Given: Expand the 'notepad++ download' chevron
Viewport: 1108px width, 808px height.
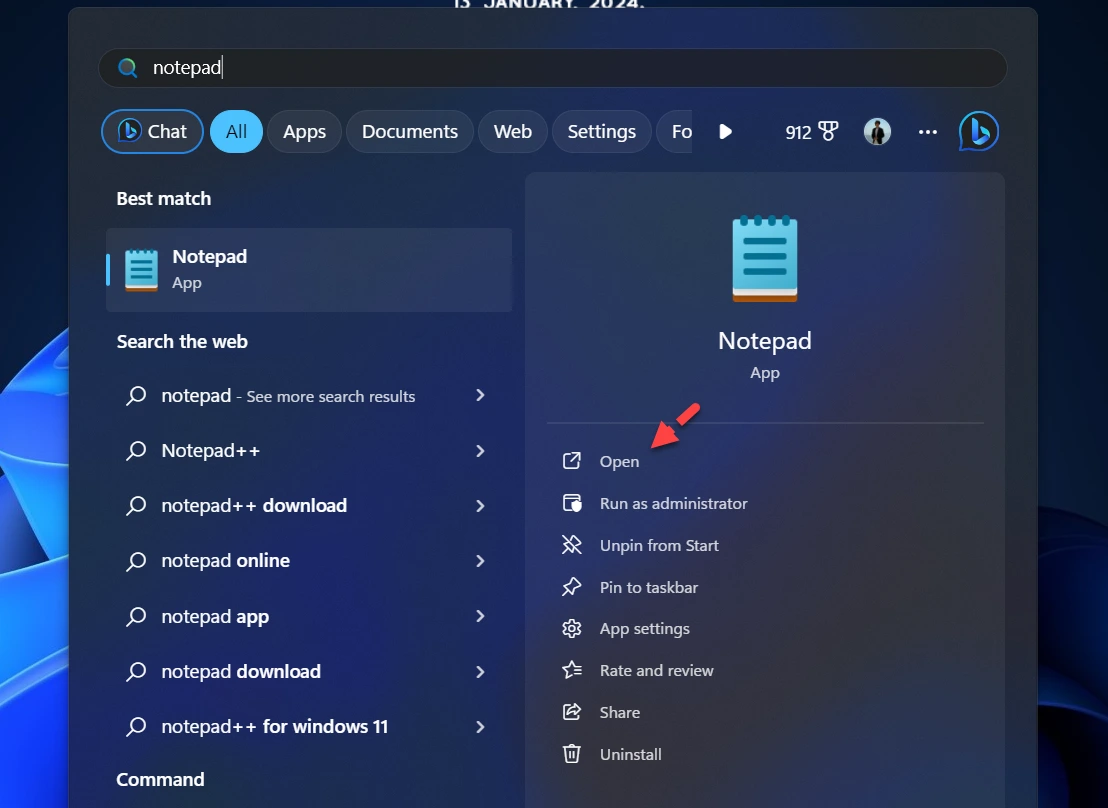Looking at the screenshot, I should (481, 505).
